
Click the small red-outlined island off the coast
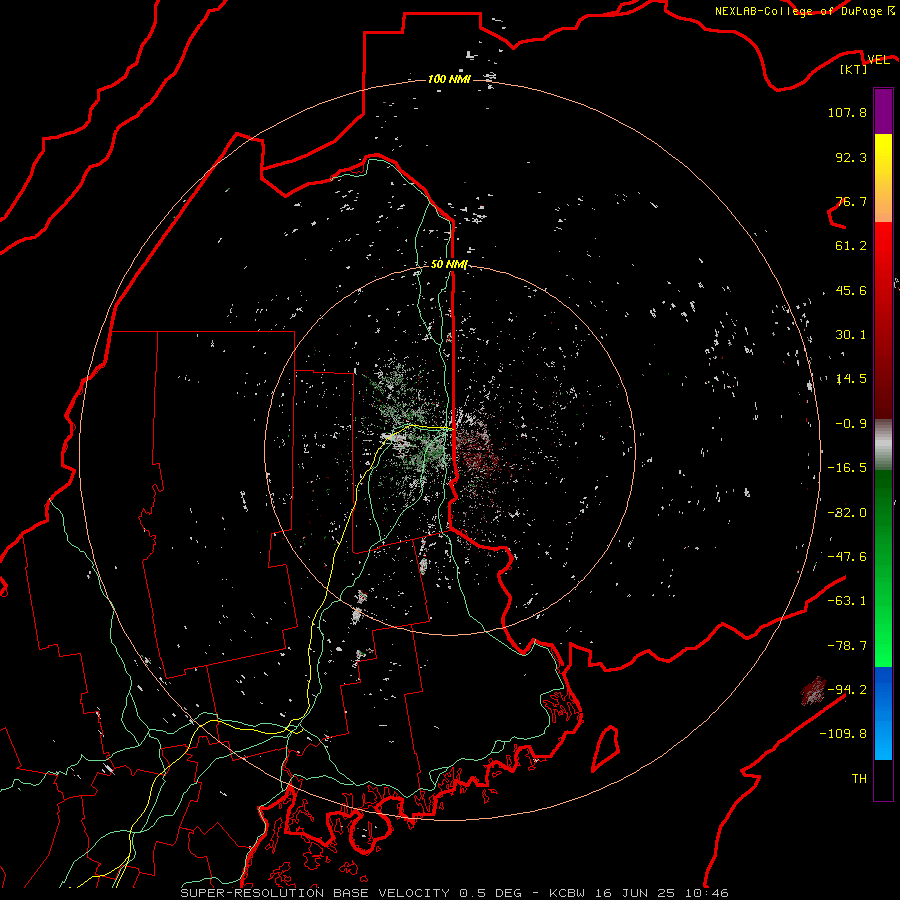pyautogui.click(x=606, y=748)
